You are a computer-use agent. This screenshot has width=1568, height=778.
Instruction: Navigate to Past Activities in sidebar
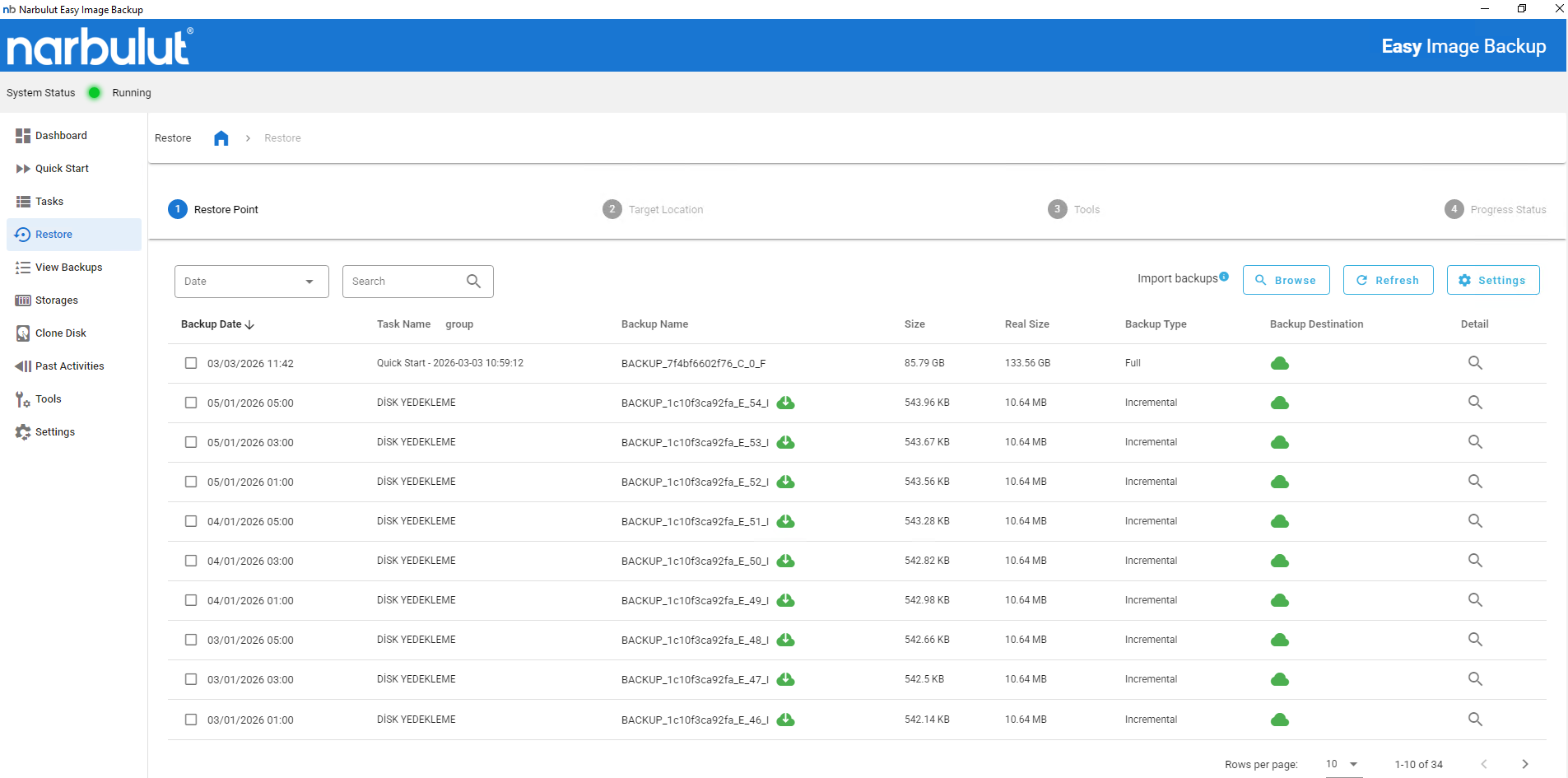click(x=69, y=366)
